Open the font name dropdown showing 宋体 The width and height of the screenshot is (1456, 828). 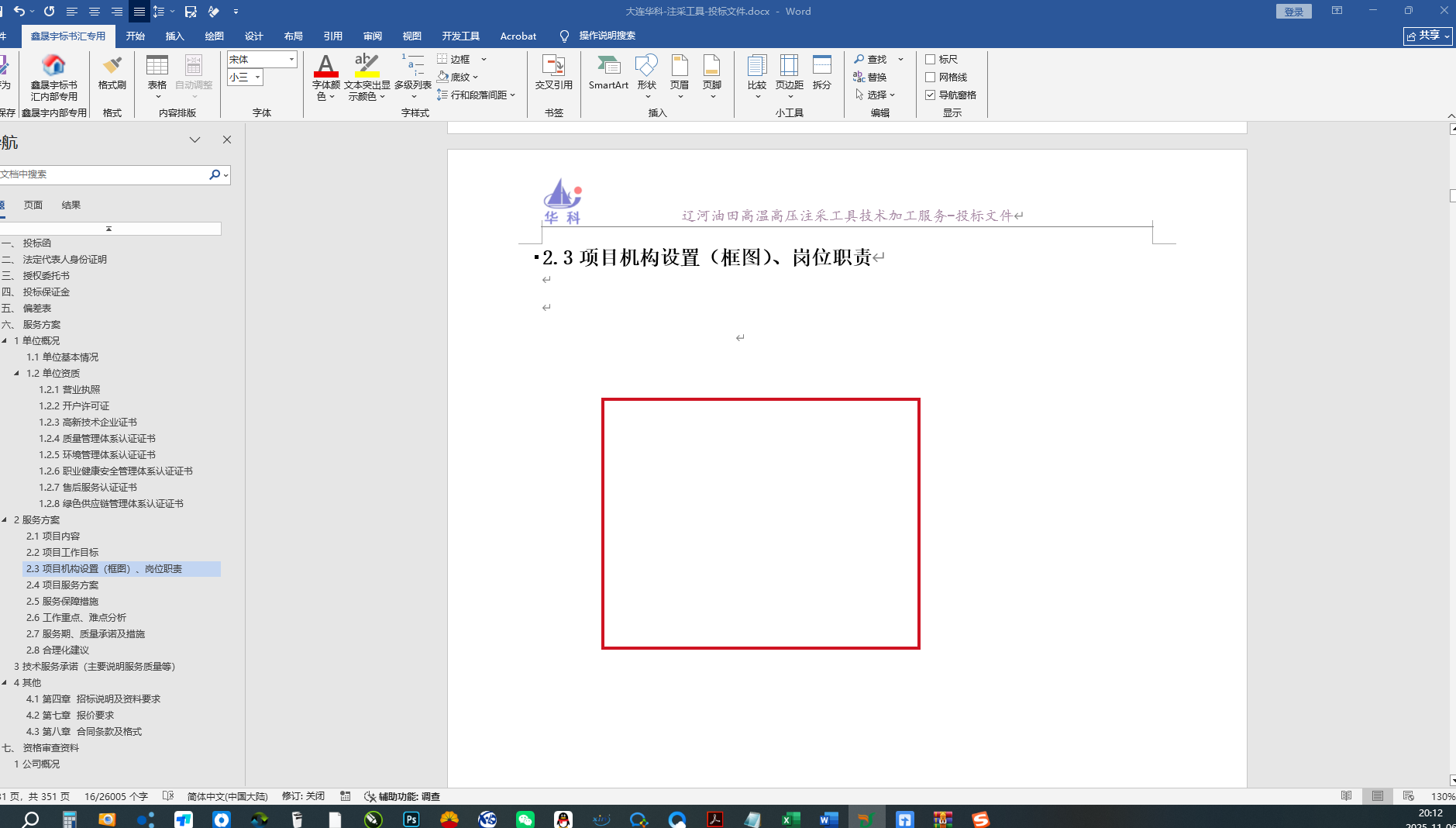pyautogui.click(x=291, y=60)
